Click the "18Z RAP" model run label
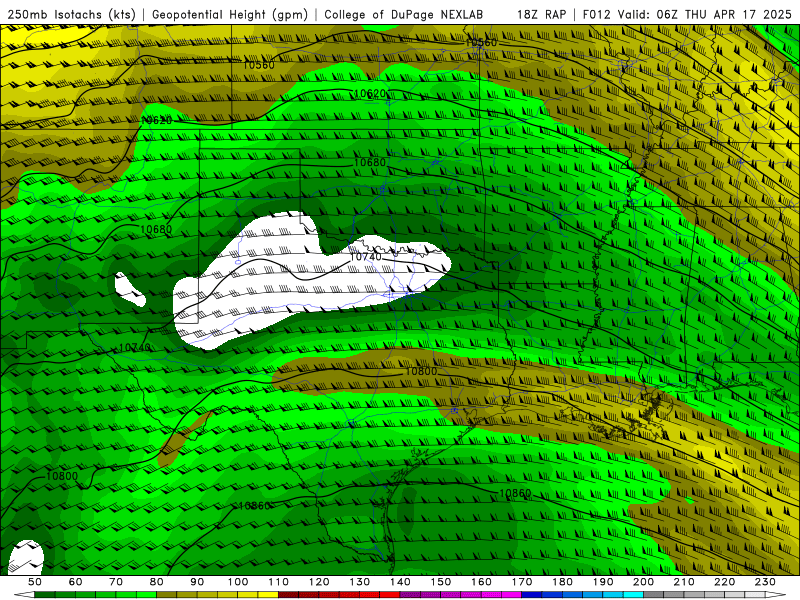 click(541, 15)
